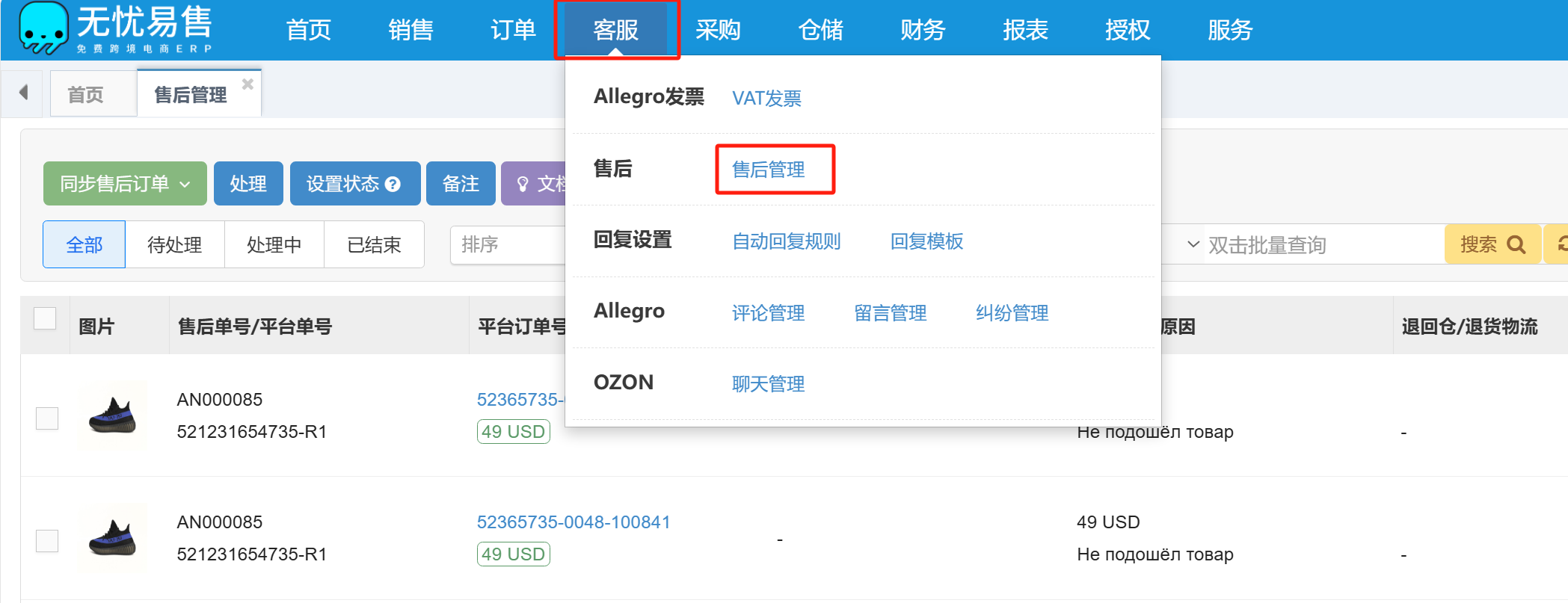Click the left arrow tab scroll icon
1568x603 pixels.
pos(24,93)
